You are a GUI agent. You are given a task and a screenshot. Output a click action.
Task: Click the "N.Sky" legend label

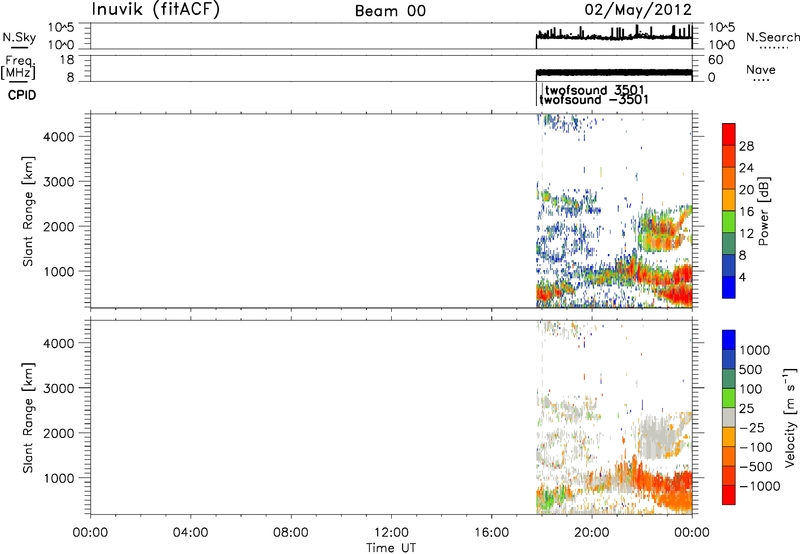19,37
